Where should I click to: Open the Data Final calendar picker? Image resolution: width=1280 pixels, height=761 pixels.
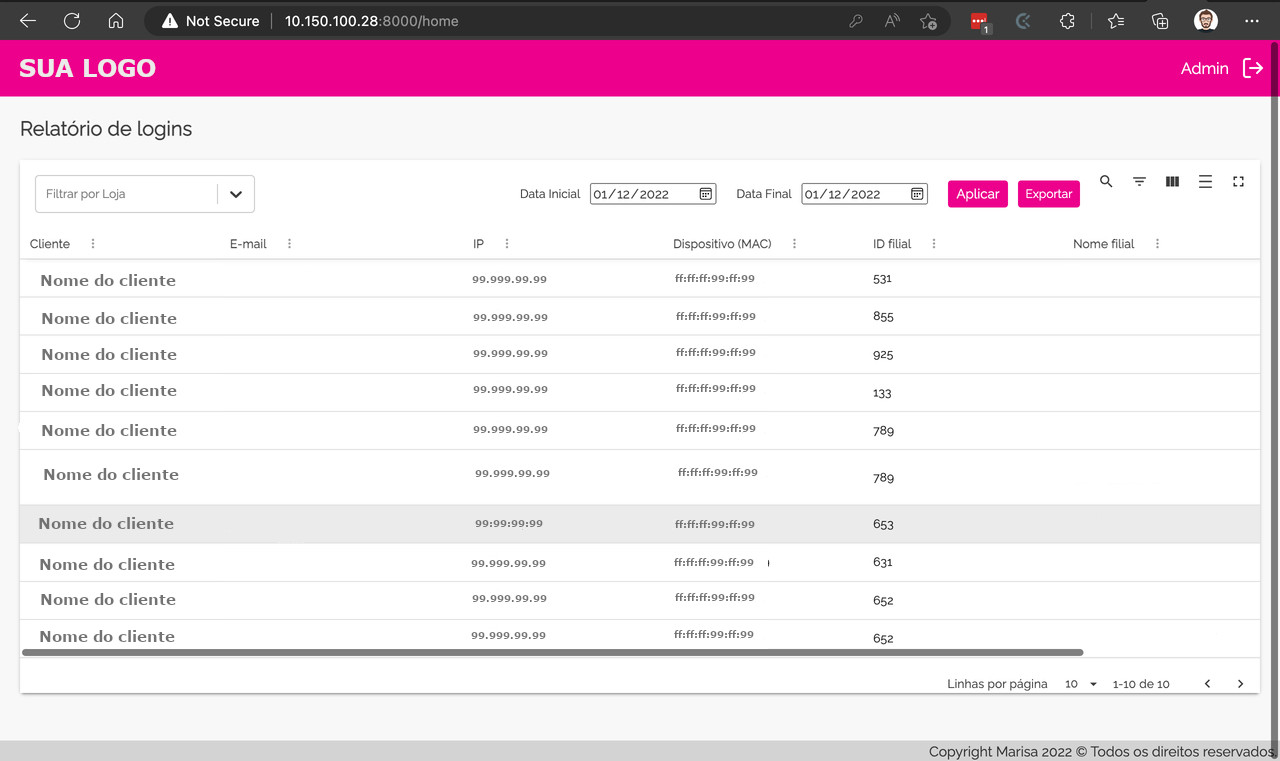coord(916,193)
